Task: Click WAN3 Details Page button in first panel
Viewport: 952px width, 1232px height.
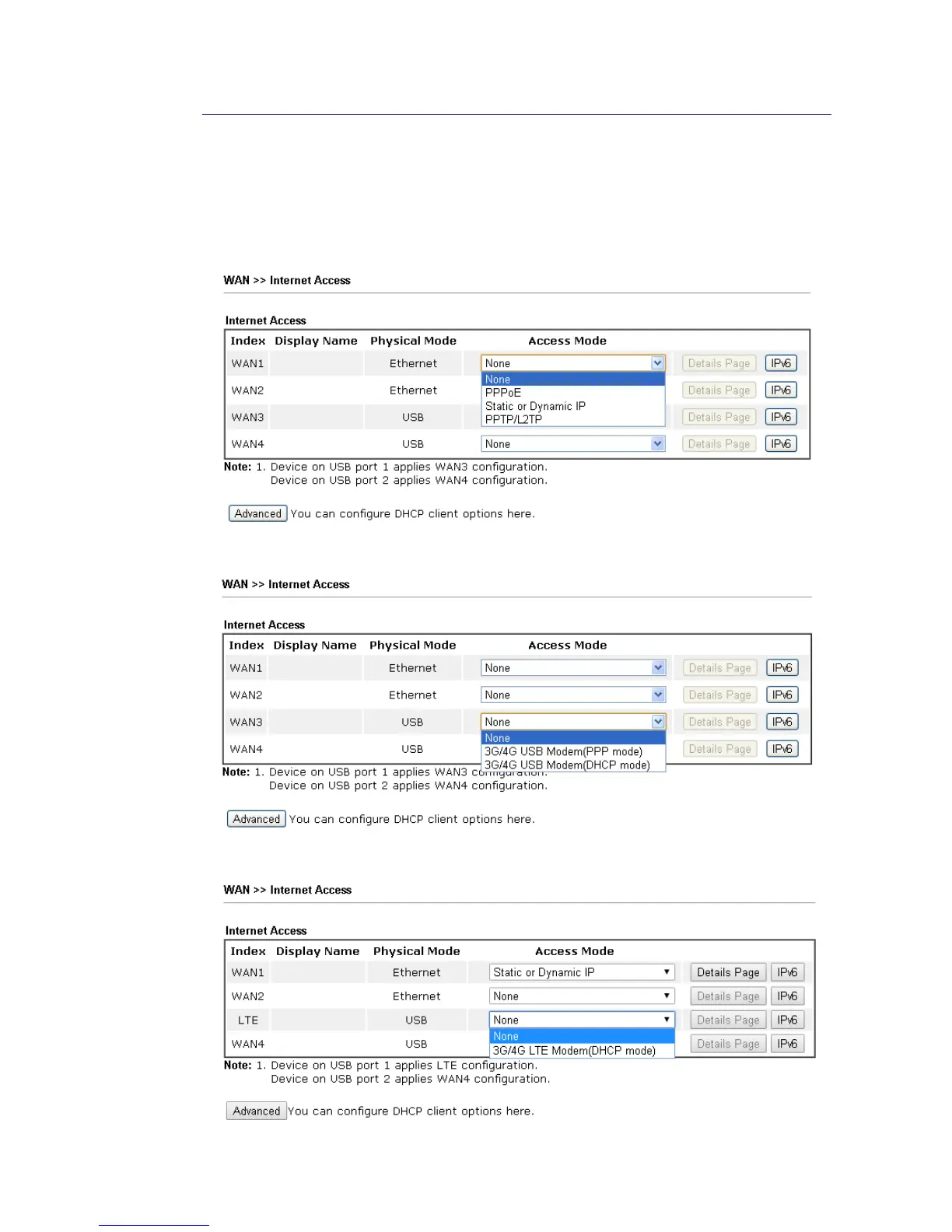Action: (x=719, y=417)
